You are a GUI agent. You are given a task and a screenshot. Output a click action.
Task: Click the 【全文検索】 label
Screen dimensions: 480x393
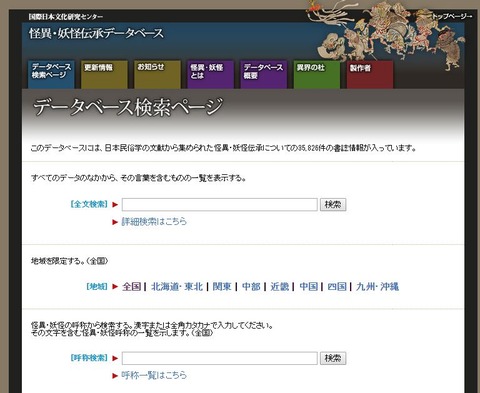click(89, 204)
